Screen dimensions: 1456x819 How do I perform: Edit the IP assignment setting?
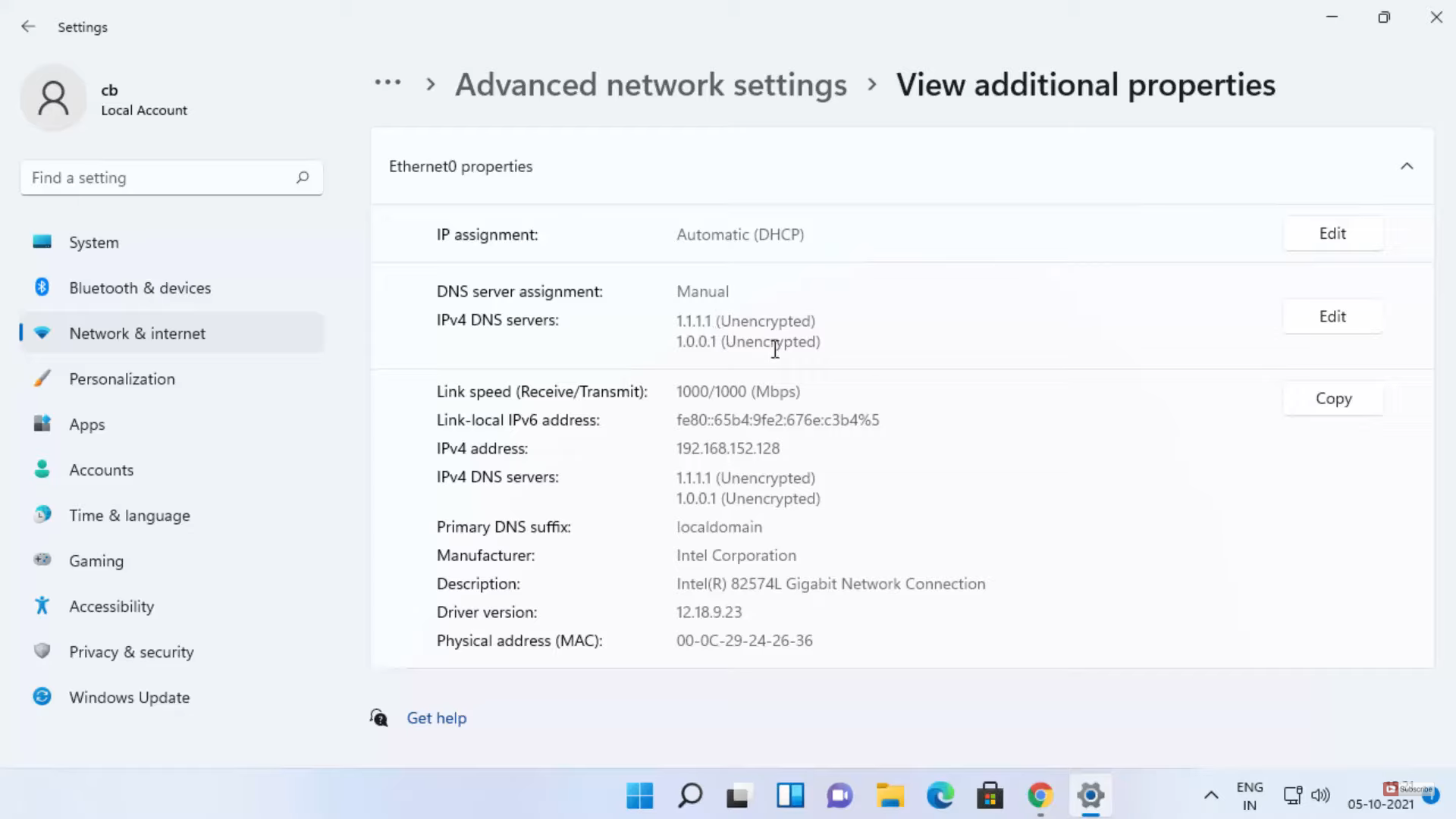1332,234
